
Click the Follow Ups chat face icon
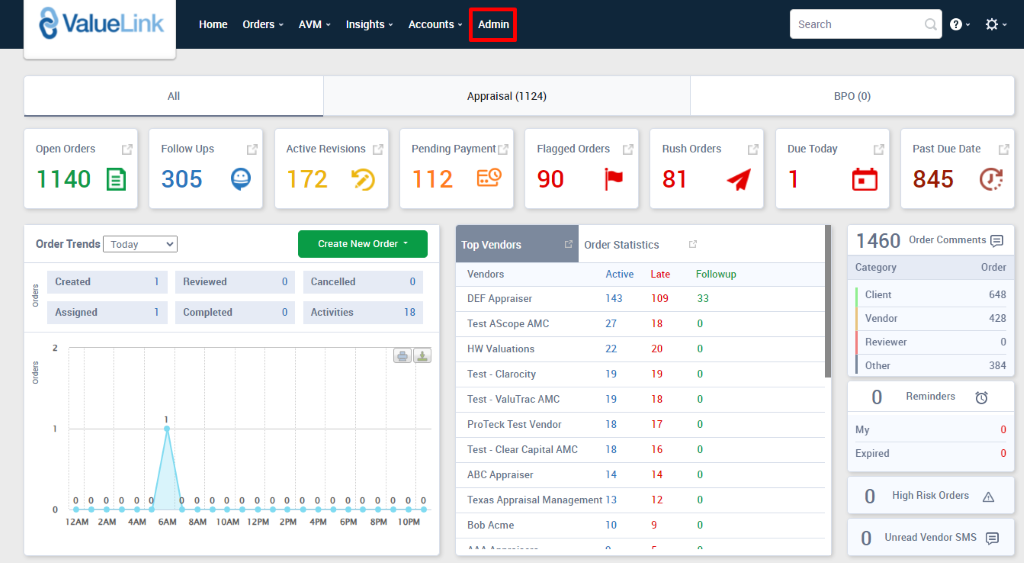[241, 178]
